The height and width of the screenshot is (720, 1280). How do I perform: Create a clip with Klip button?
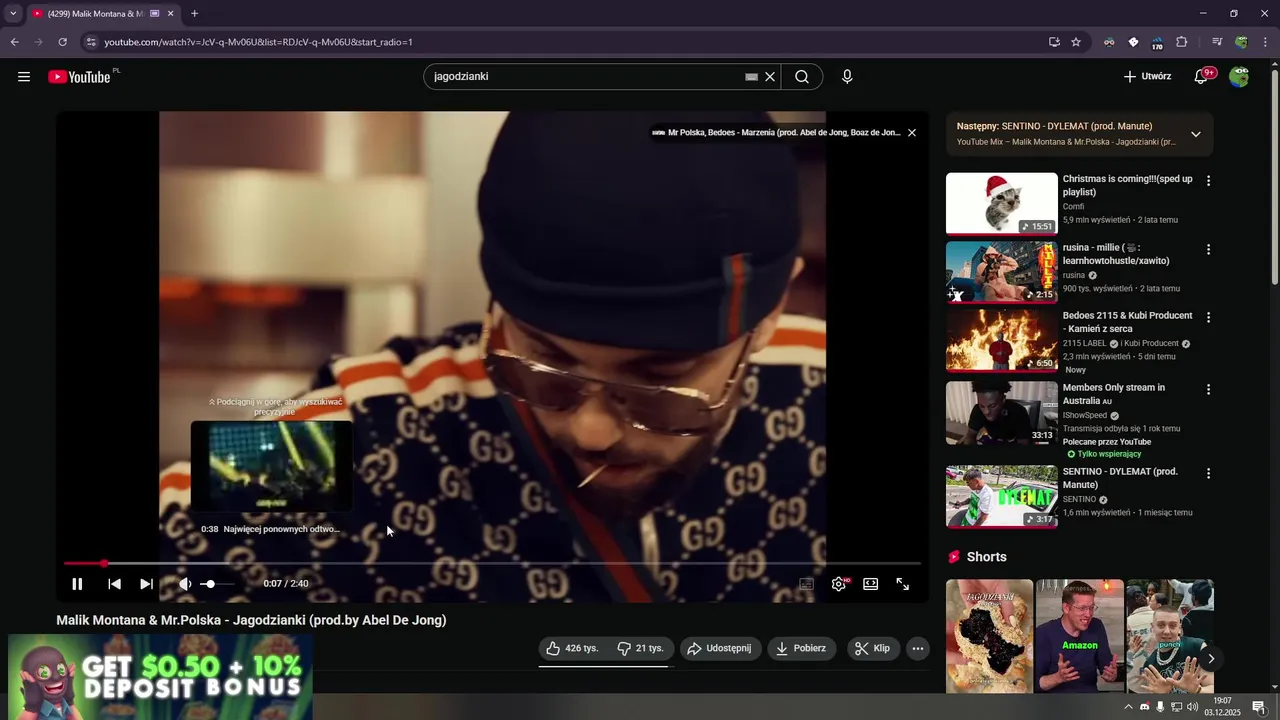(x=873, y=648)
